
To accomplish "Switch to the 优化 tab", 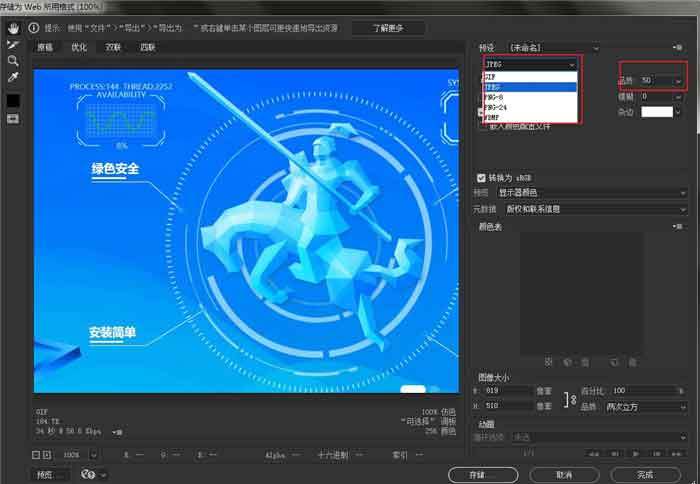I will 79,47.
